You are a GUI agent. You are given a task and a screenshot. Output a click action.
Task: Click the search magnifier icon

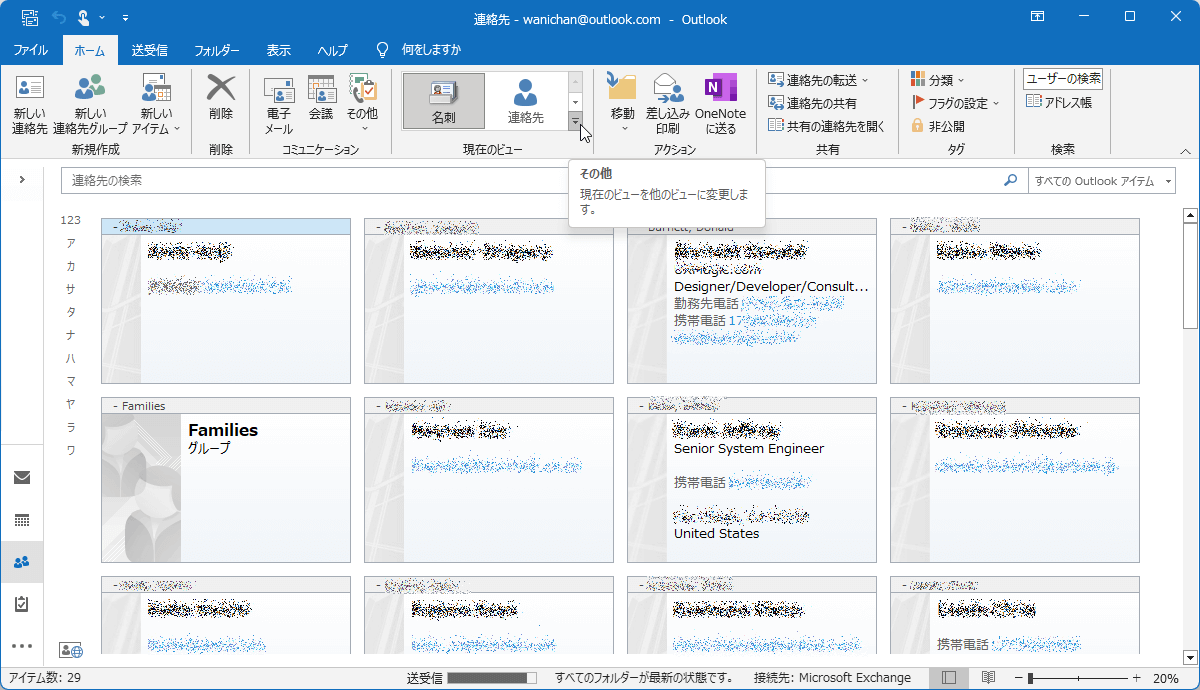pyautogui.click(x=1011, y=181)
